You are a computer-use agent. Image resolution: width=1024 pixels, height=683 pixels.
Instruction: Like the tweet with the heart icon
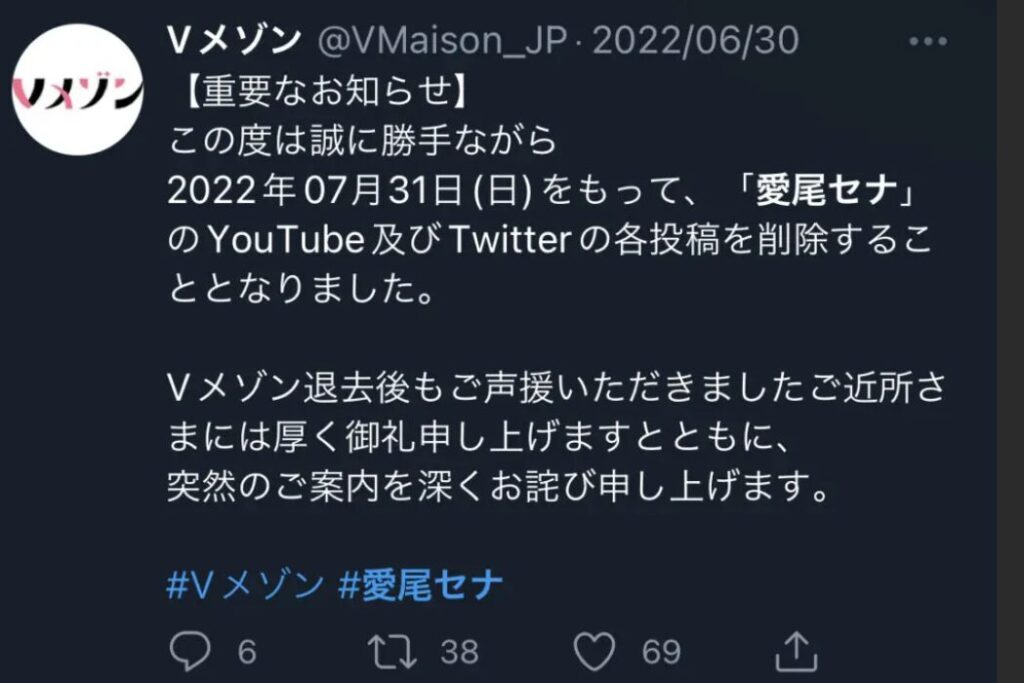[594, 651]
